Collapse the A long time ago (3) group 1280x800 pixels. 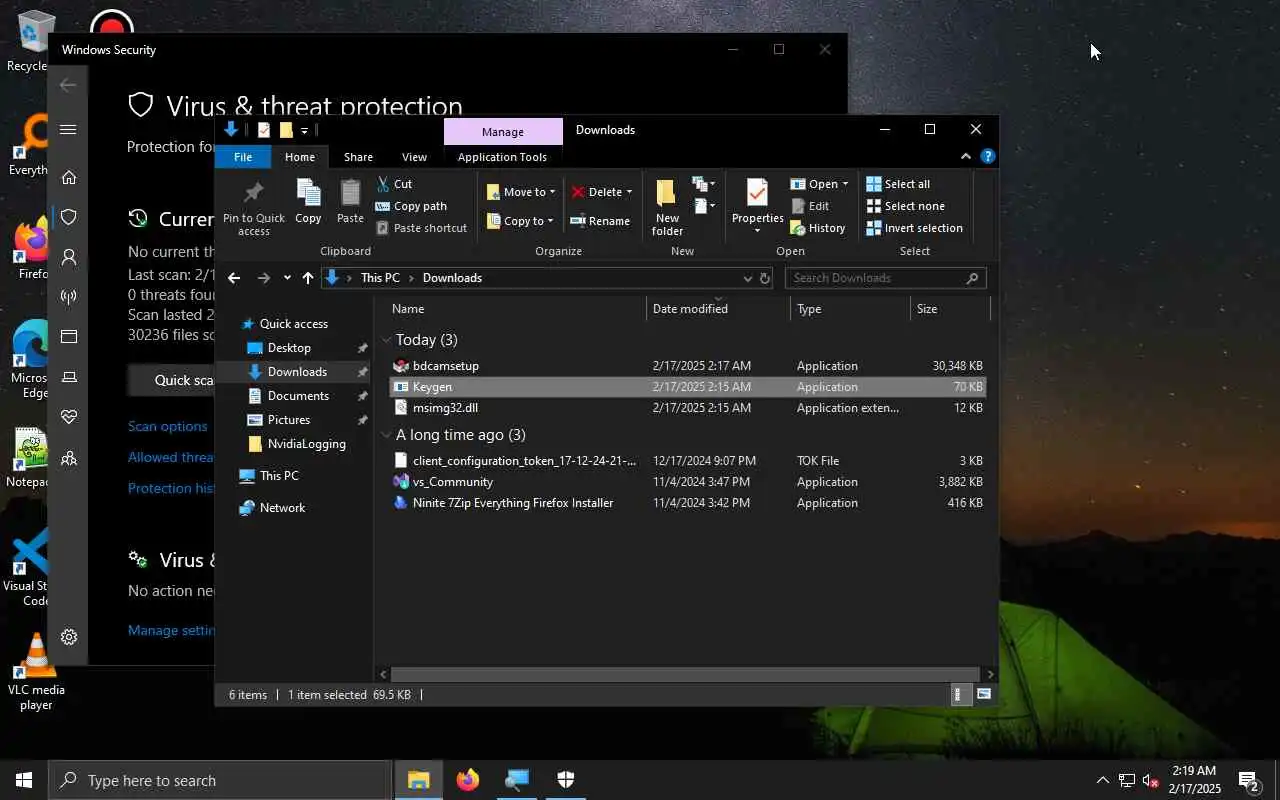(386, 435)
